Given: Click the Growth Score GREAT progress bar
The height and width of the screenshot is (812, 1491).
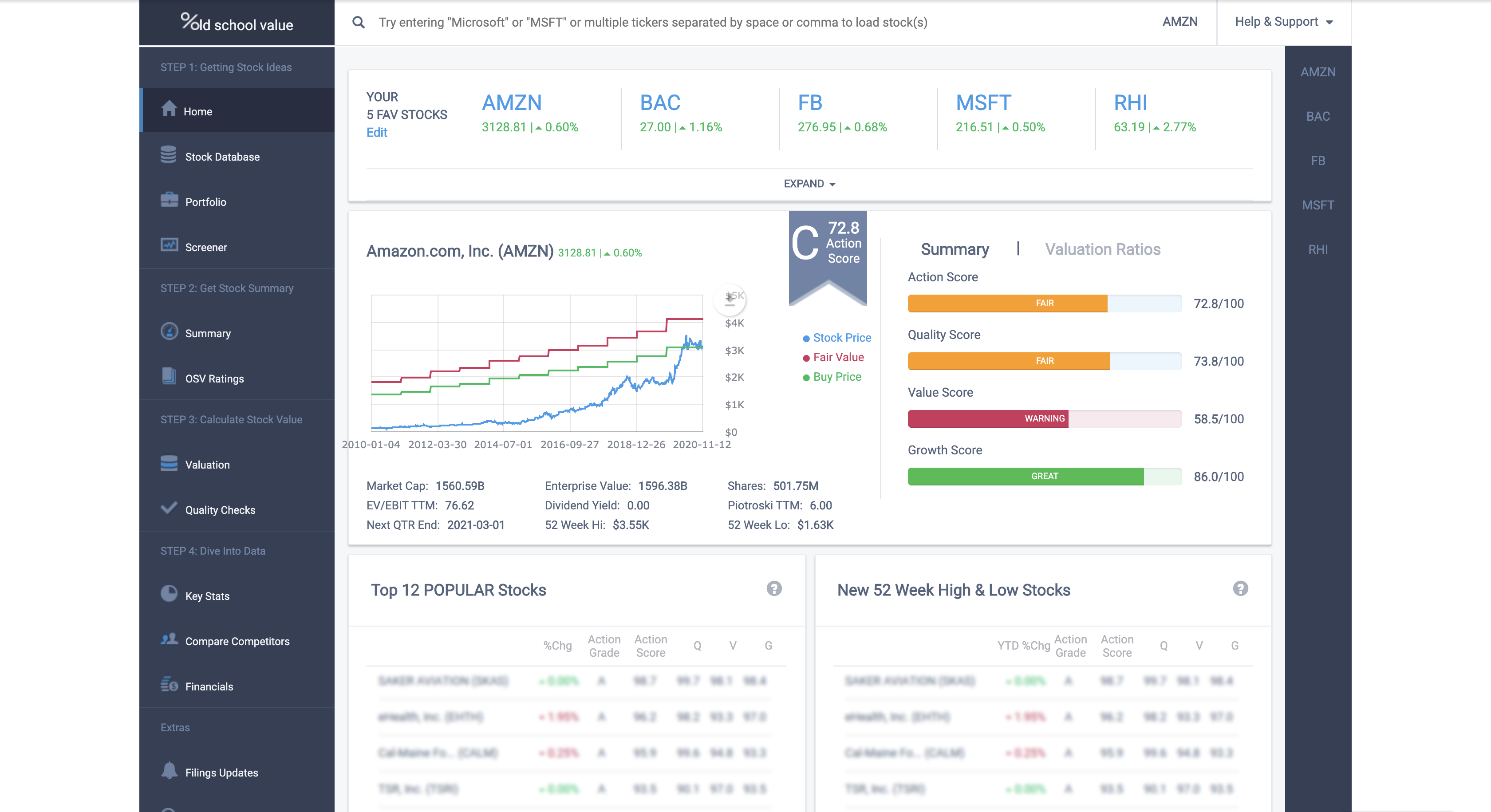Looking at the screenshot, I should [1044, 476].
